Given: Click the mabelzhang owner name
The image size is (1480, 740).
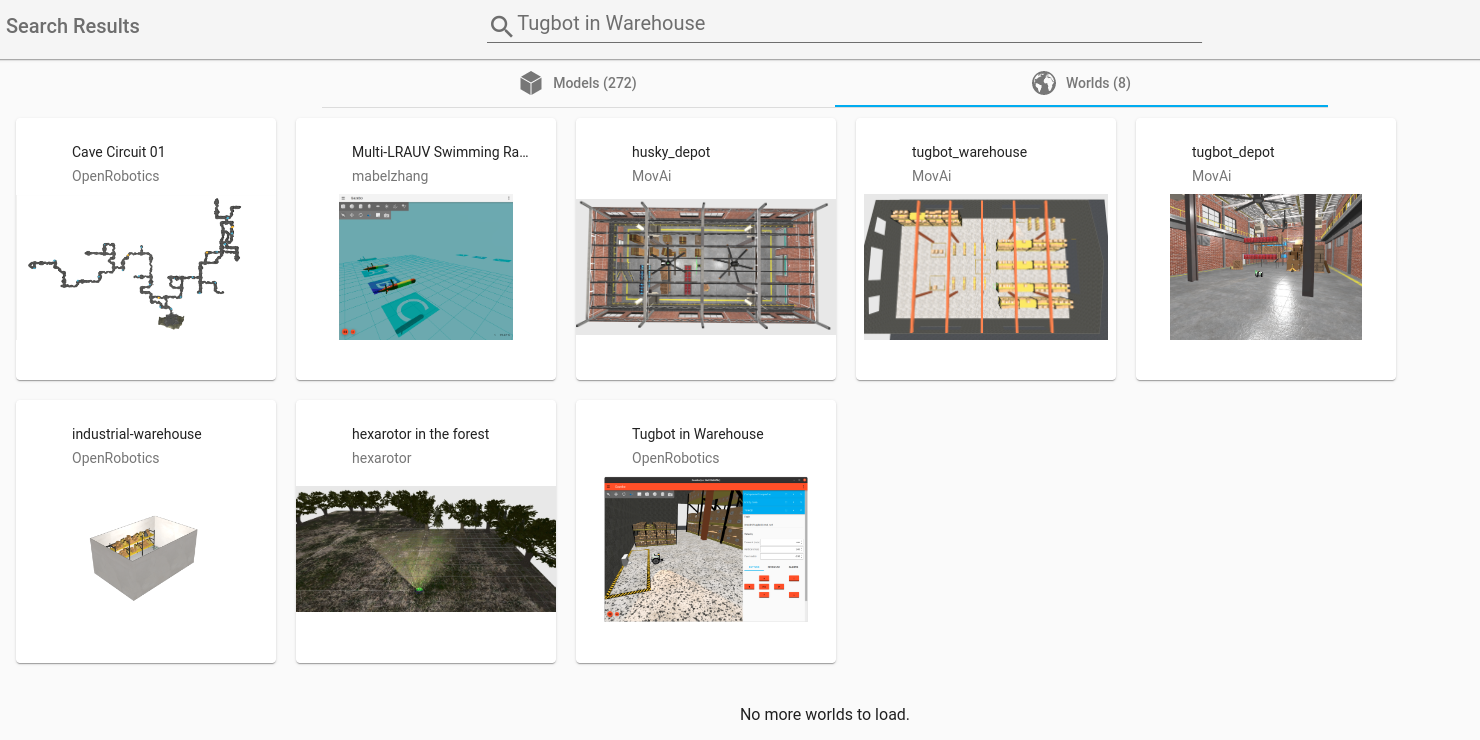Looking at the screenshot, I should pos(390,176).
